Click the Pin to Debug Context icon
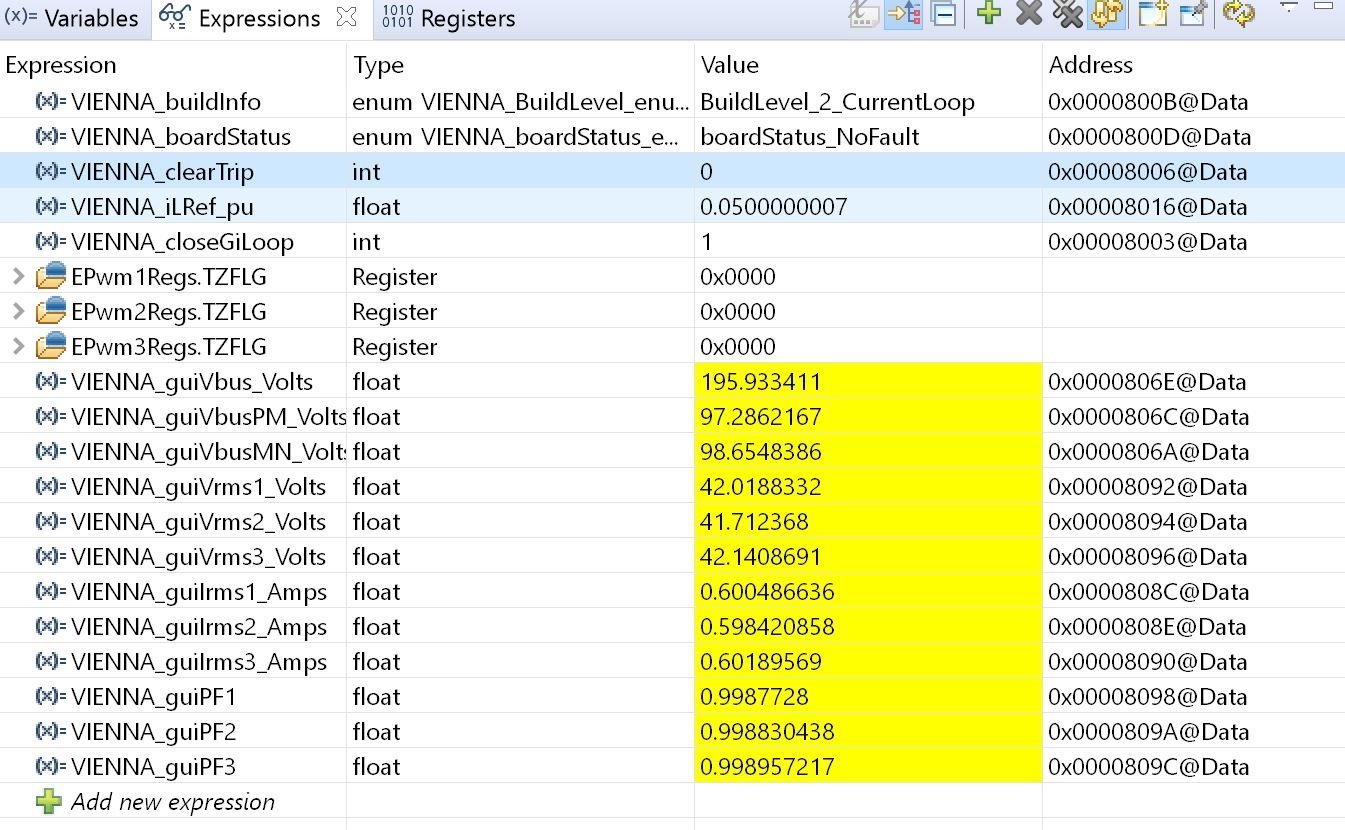Image resolution: width=1345 pixels, height=830 pixels. 1192,14
